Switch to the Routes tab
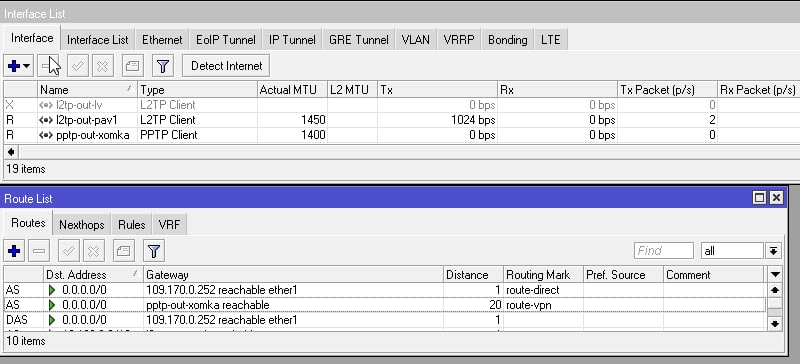Viewport: 800px width, 364px height. point(28,223)
